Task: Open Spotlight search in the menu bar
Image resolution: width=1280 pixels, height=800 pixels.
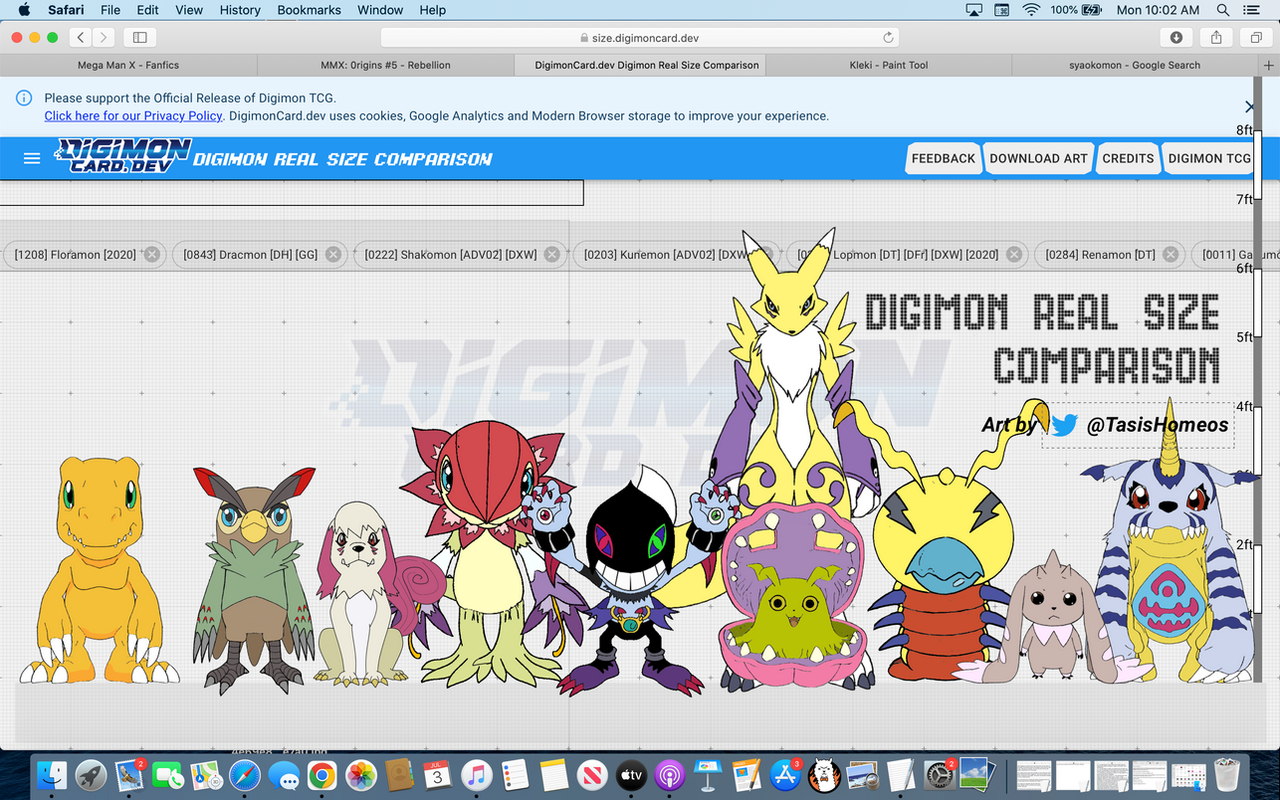Action: [x=1222, y=10]
